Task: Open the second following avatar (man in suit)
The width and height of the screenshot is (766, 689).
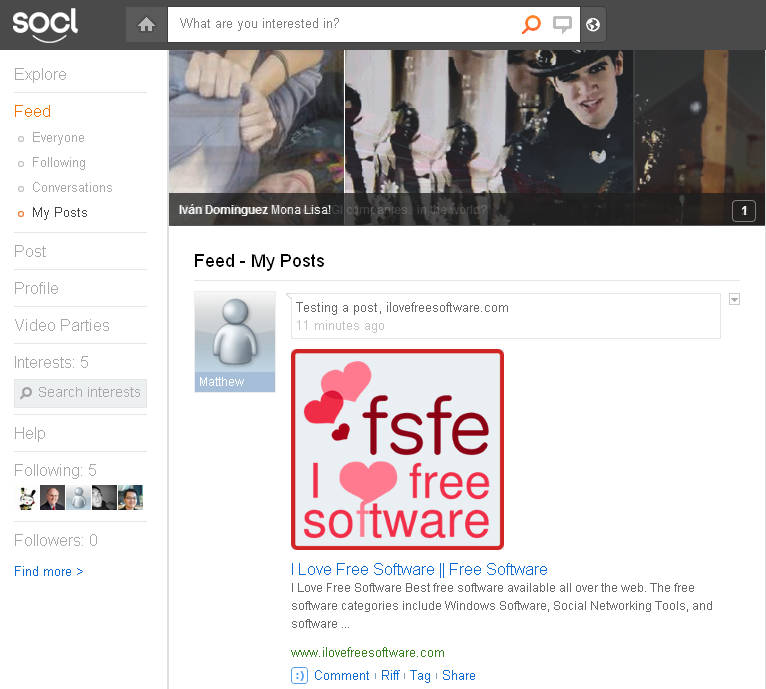Action: 52,498
